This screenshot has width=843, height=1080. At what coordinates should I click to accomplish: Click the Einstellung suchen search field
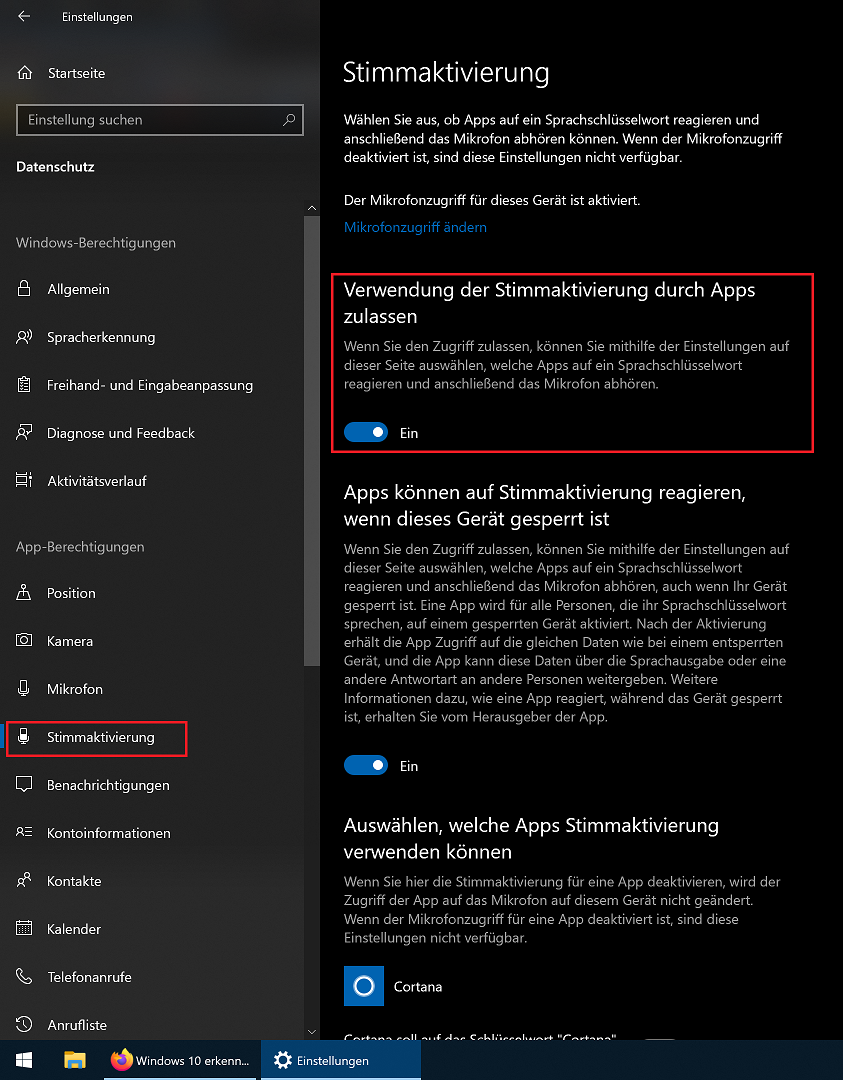[160, 120]
